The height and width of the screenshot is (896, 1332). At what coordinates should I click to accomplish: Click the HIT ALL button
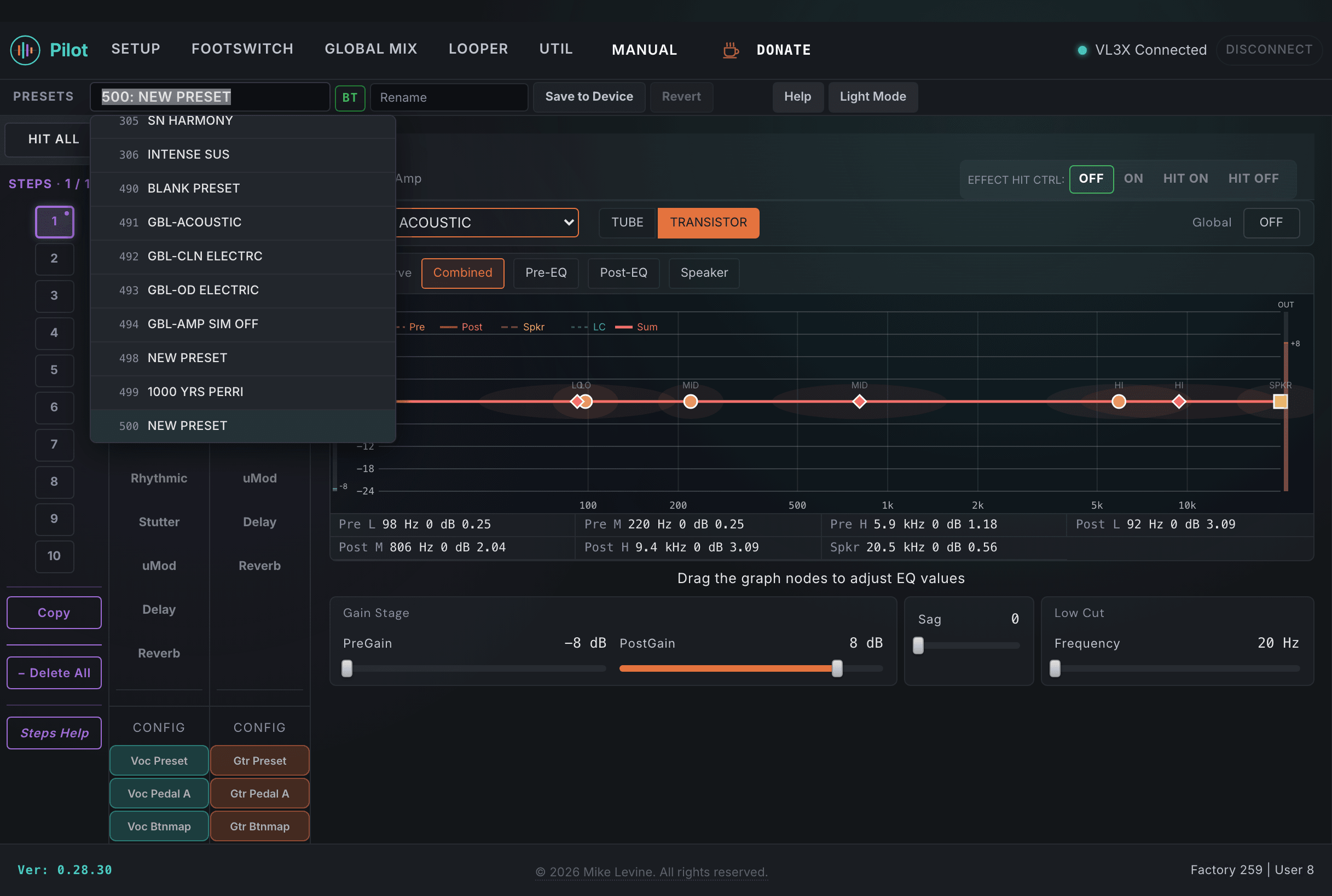tap(49, 139)
